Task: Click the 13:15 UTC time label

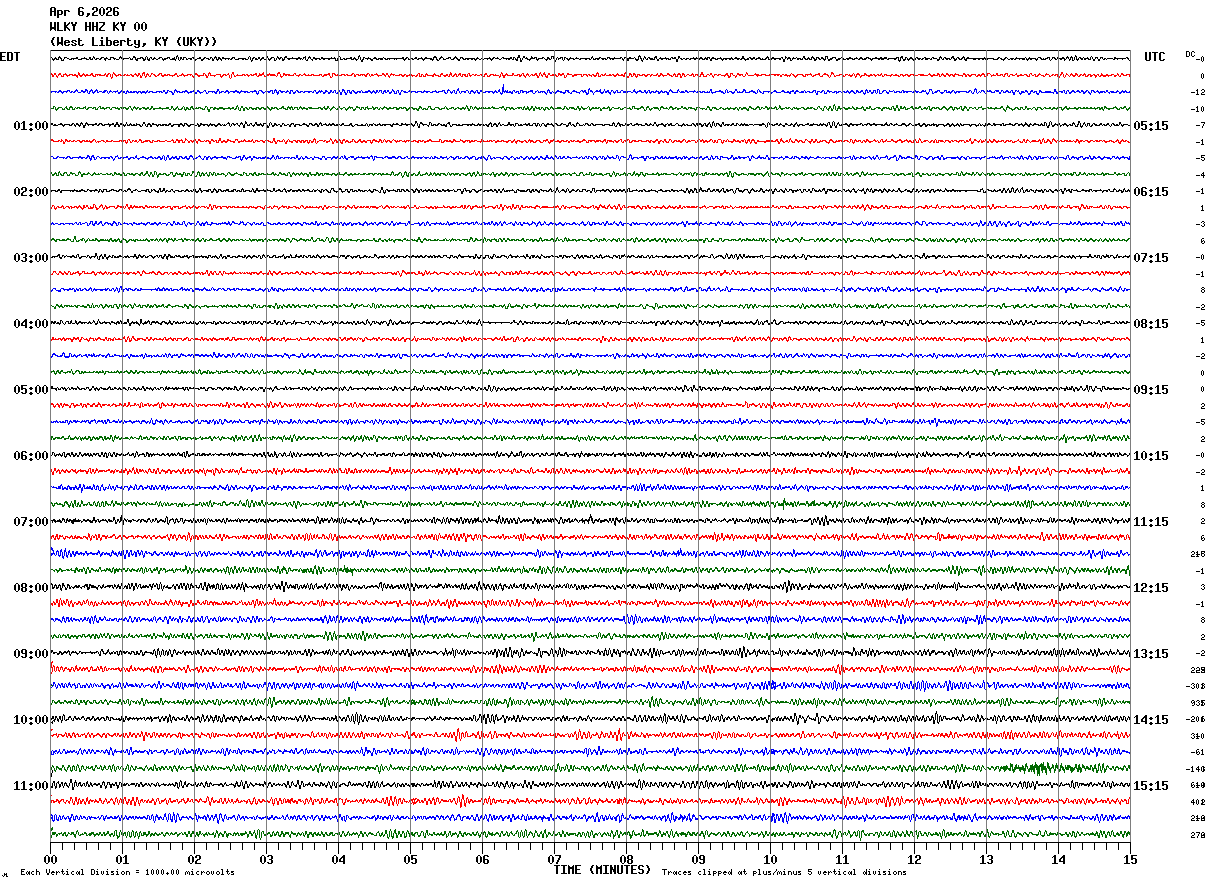Action: click(1151, 654)
